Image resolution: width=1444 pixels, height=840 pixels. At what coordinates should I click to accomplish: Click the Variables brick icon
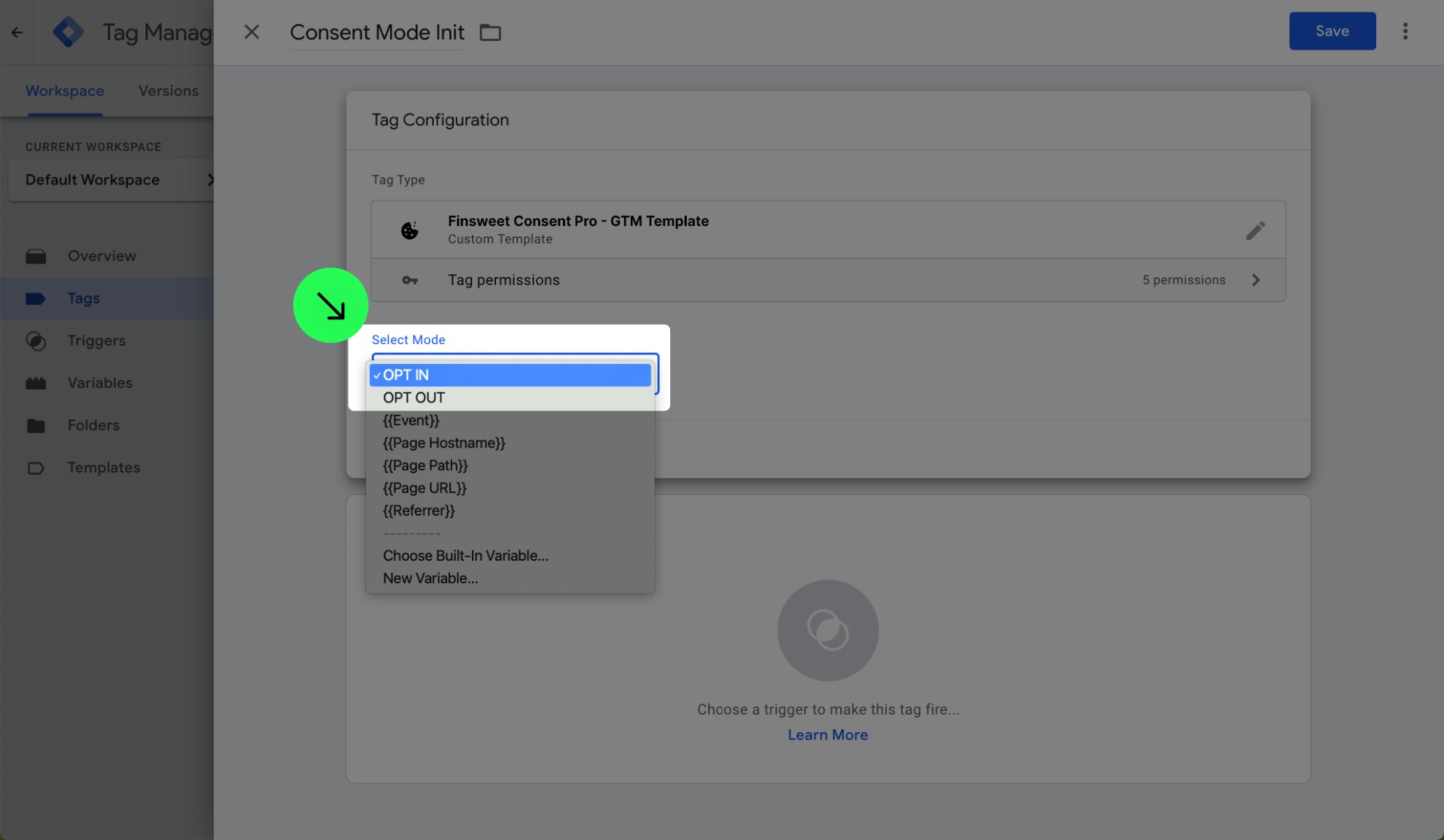[x=36, y=383]
